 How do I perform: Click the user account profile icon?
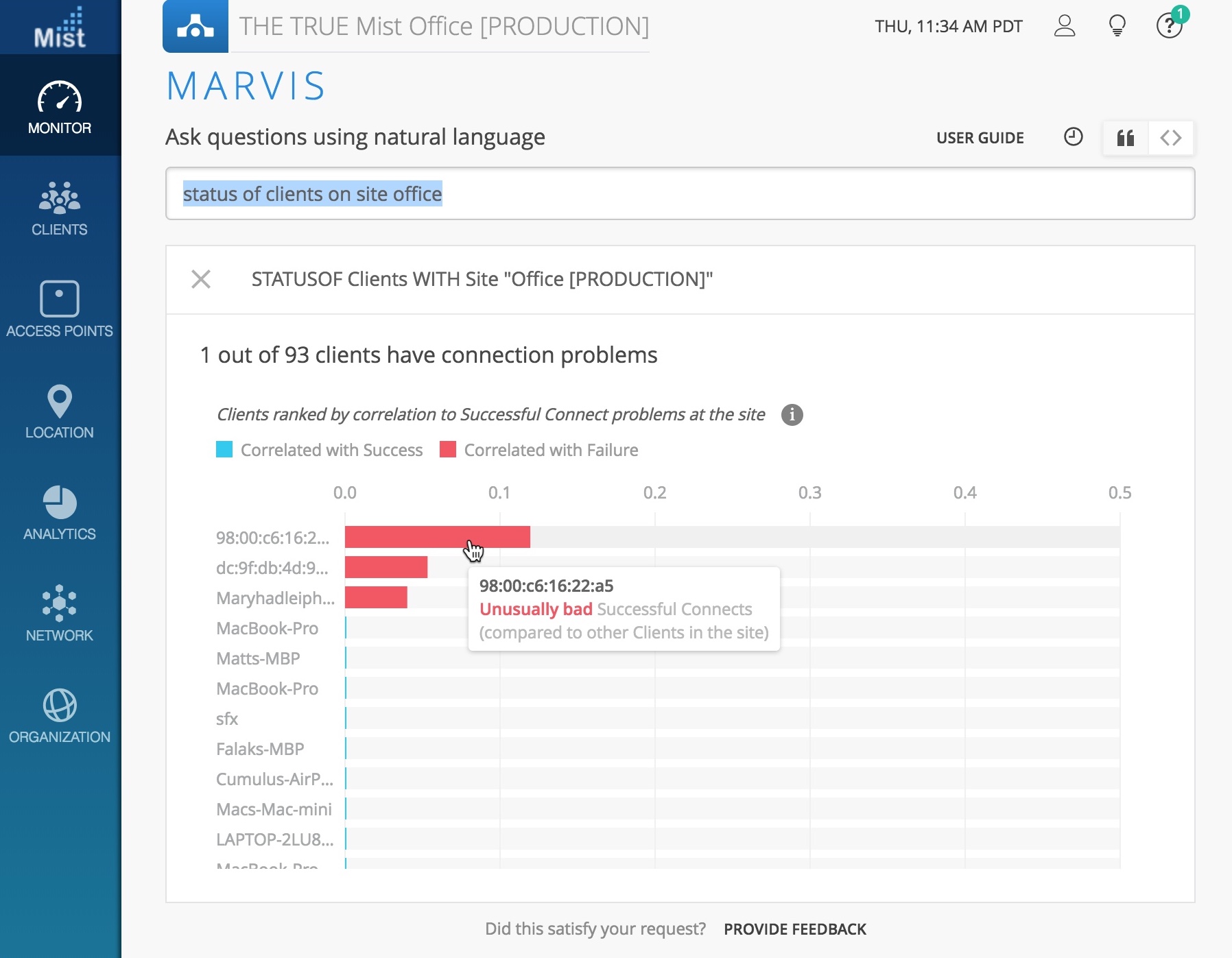pos(1064,26)
